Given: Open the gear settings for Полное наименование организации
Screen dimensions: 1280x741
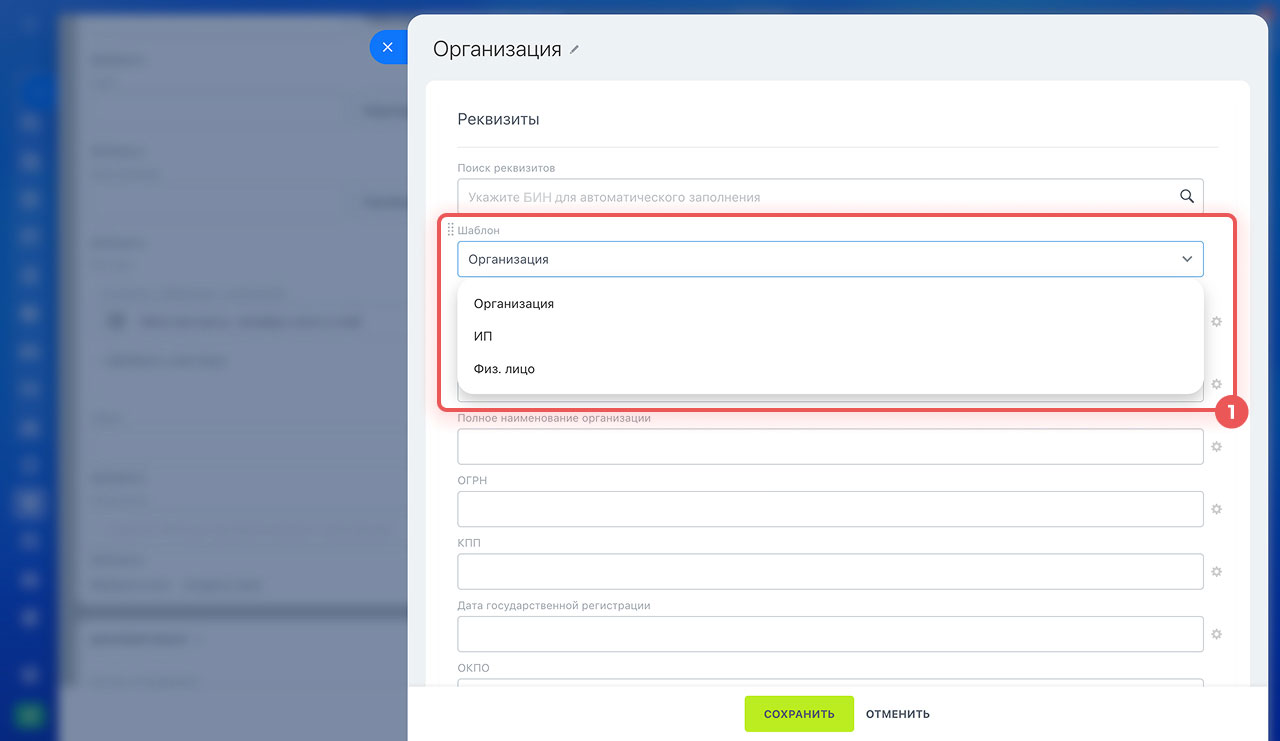Looking at the screenshot, I should 1217,447.
